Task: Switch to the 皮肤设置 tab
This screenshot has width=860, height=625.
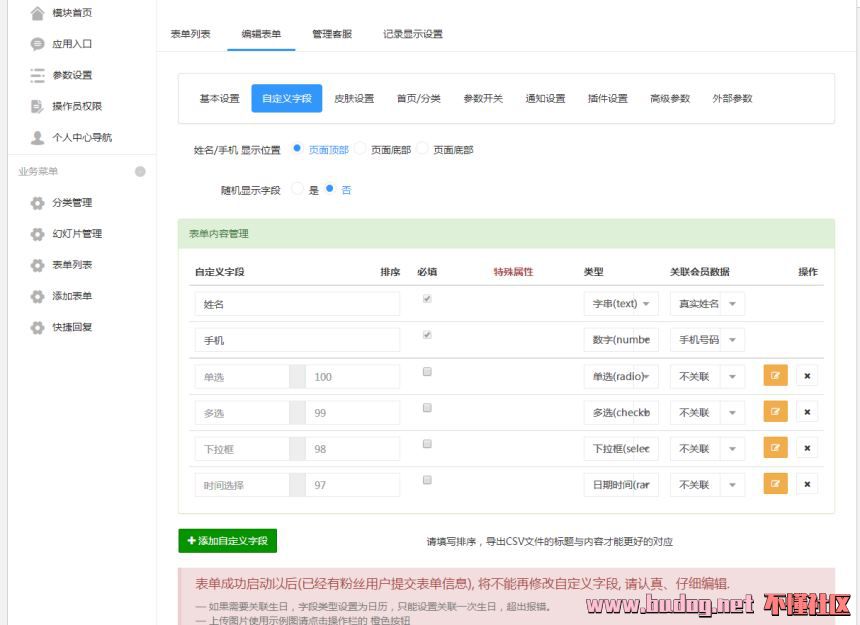Action: (354, 98)
